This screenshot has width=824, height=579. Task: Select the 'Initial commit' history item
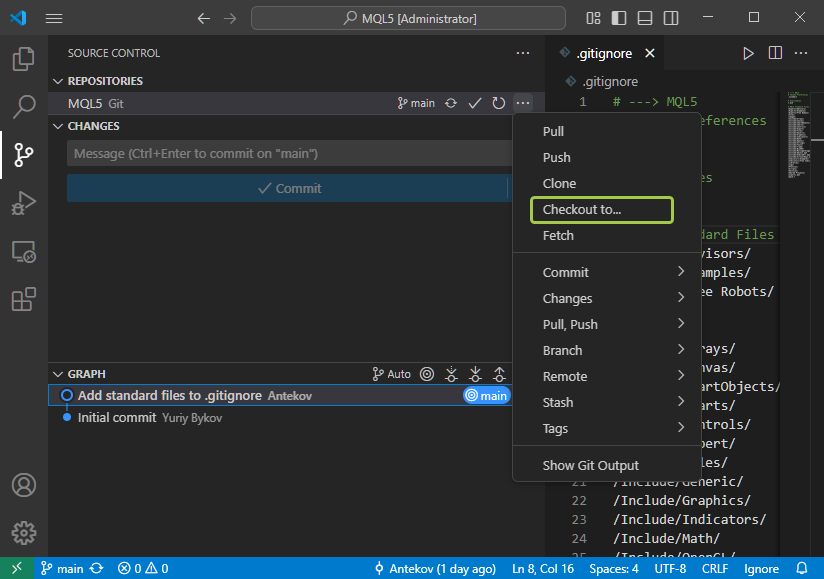pos(280,418)
